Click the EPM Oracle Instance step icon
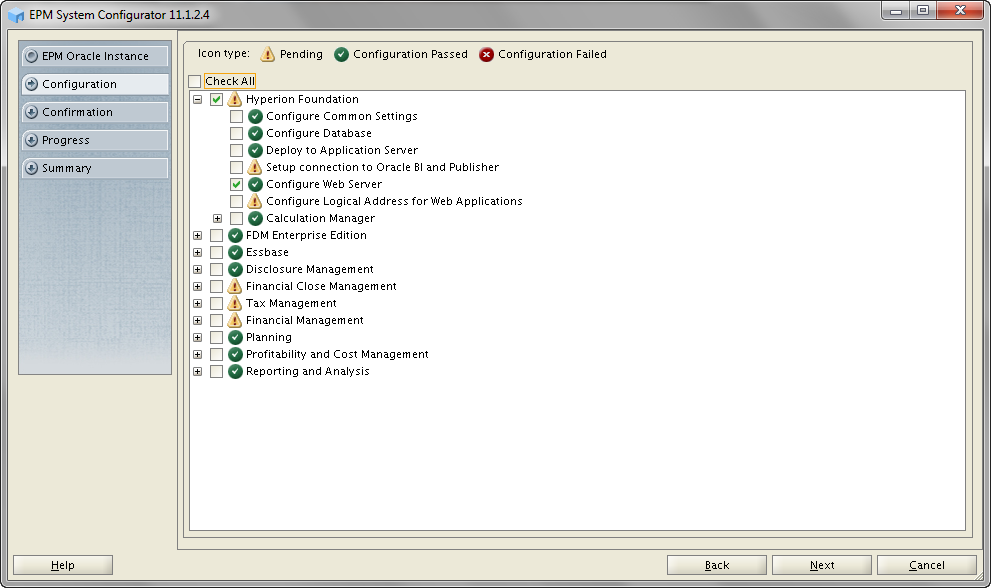Screen dimensions: 991x588 click(x=31, y=56)
